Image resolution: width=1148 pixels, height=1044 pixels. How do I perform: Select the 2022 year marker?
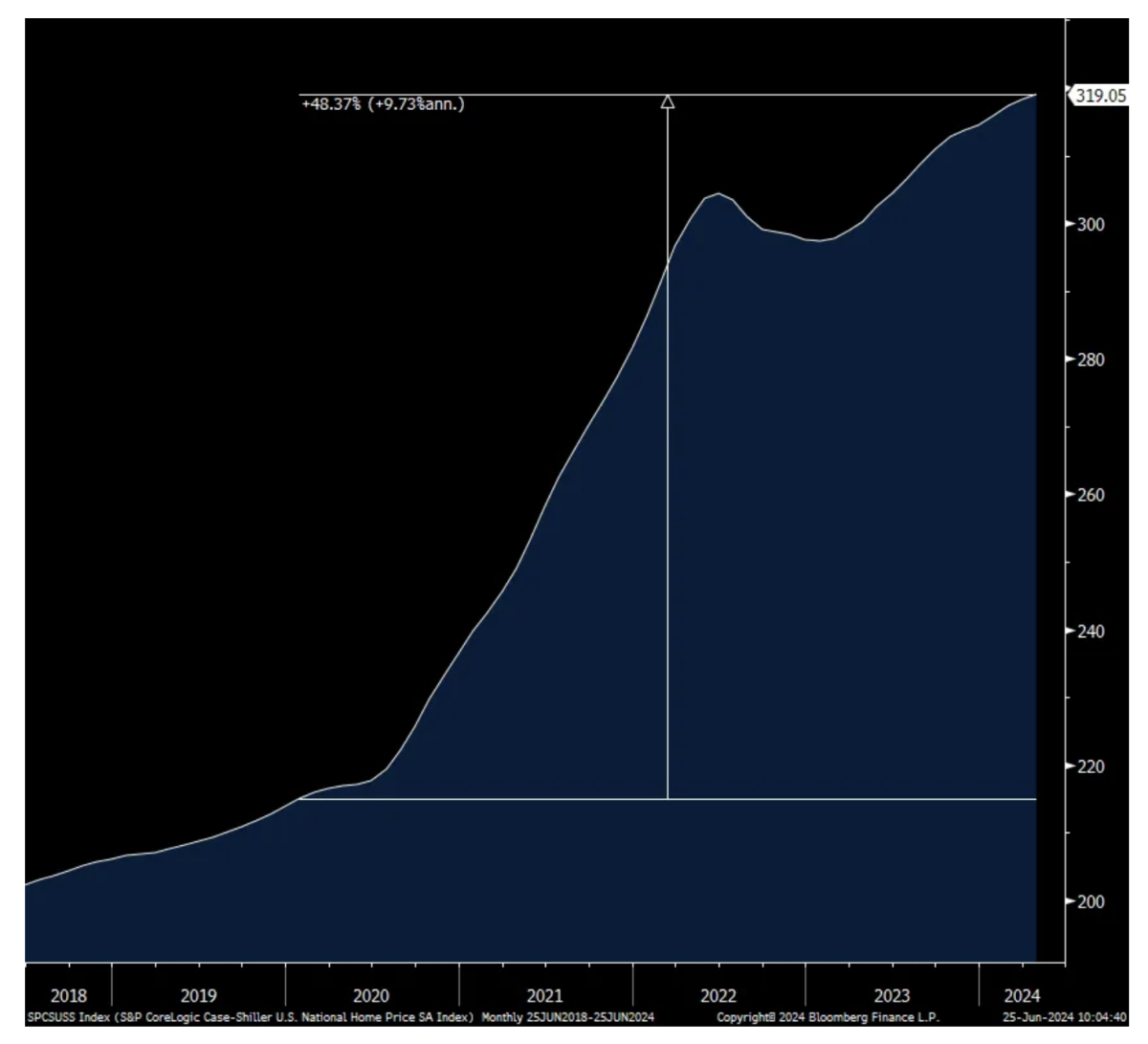717,995
